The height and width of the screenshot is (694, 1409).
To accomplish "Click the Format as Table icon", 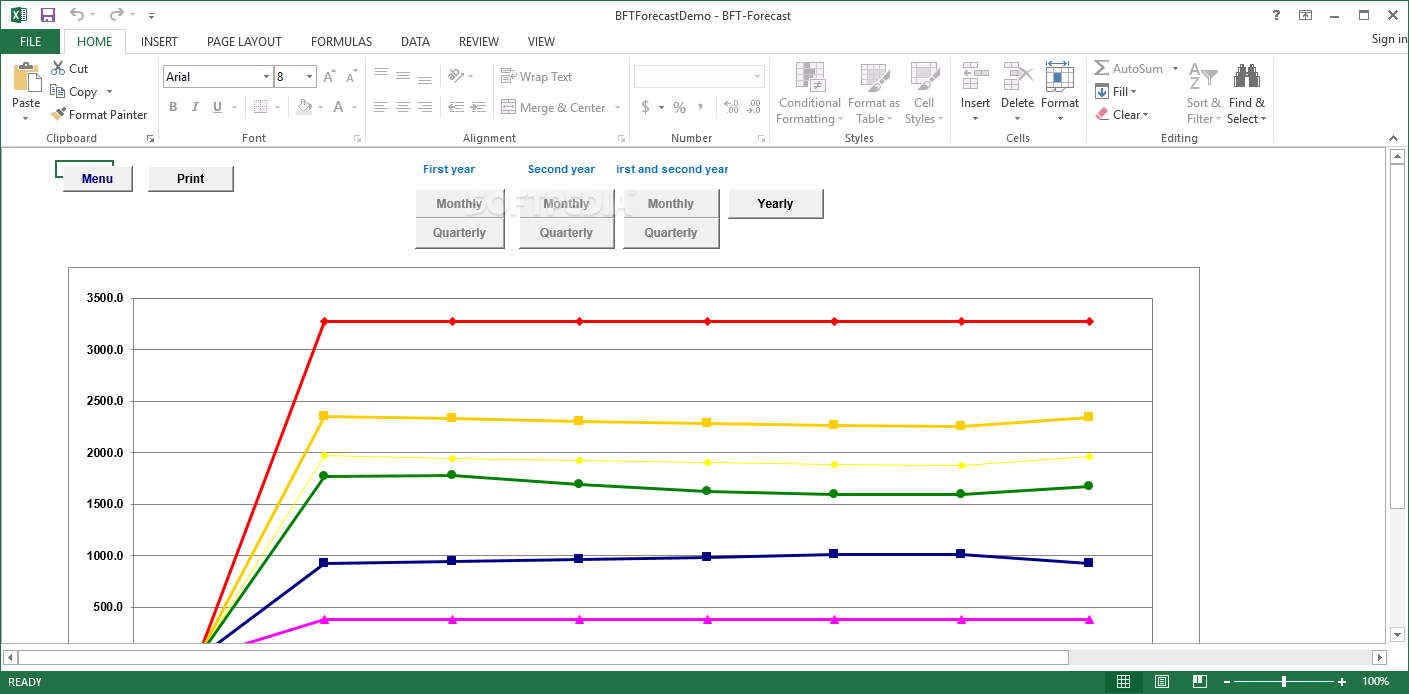I will pyautogui.click(x=875, y=78).
